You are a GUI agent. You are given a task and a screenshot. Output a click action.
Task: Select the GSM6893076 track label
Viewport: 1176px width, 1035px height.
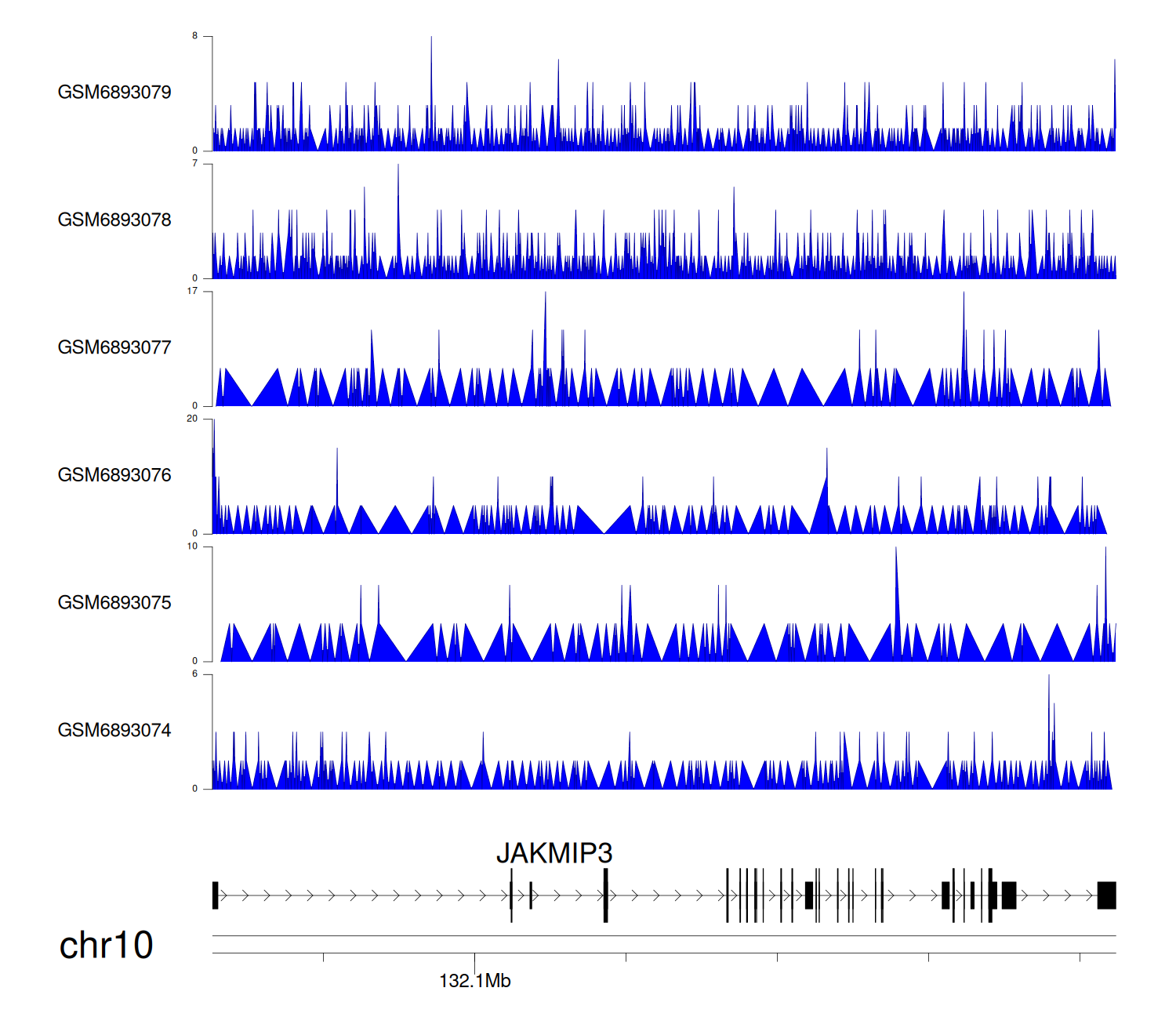(x=114, y=475)
